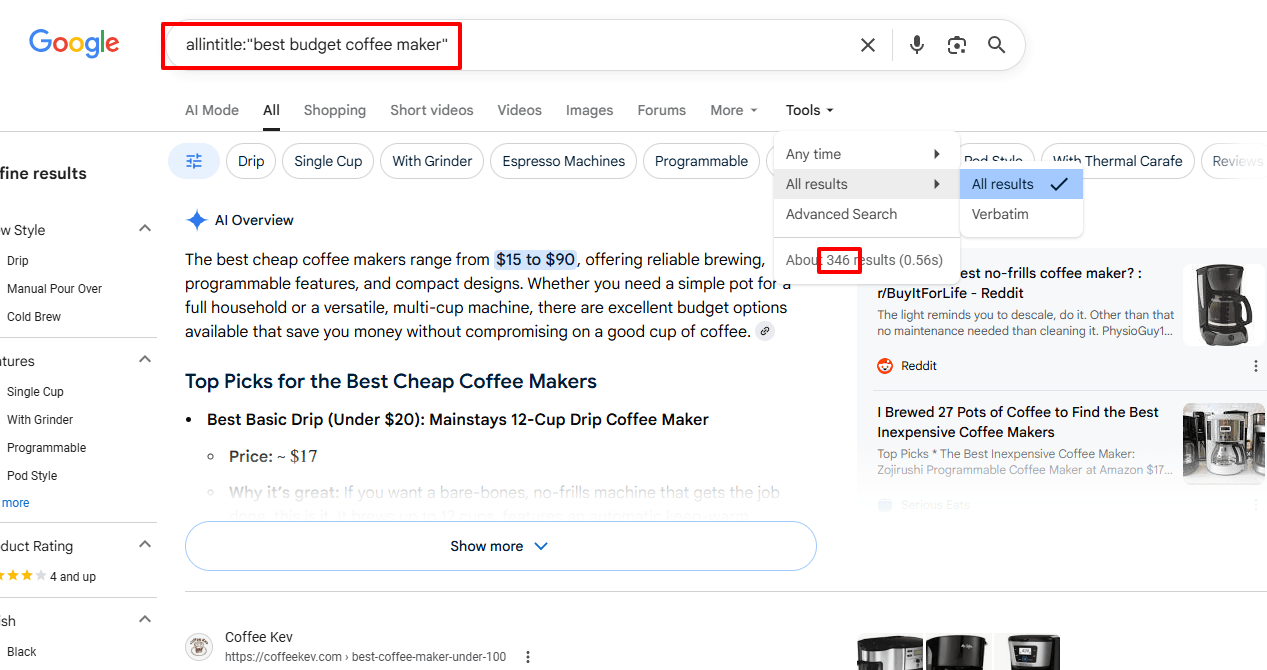Filter by 4 and up rating
This screenshot has width=1267, height=670.
click(x=48, y=577)
